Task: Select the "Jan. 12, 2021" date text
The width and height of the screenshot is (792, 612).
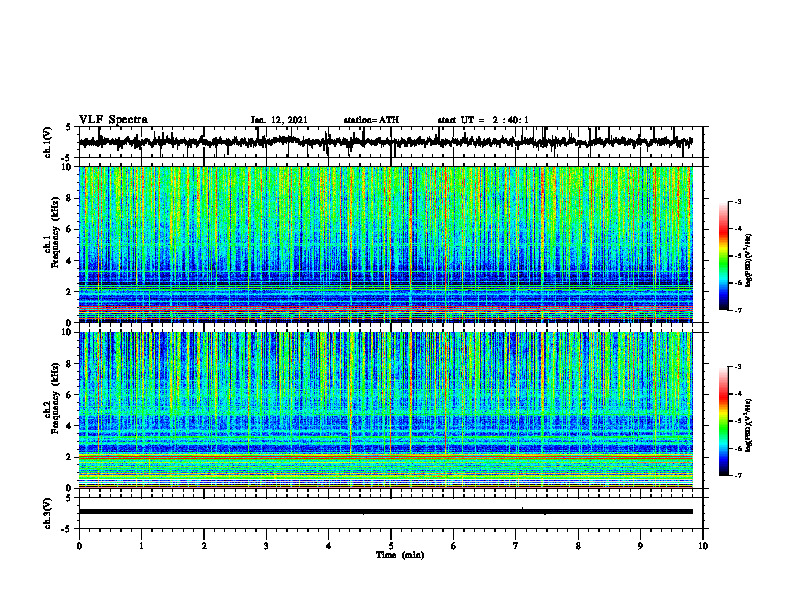Action: pyautogui.click(x=279, y=120)
